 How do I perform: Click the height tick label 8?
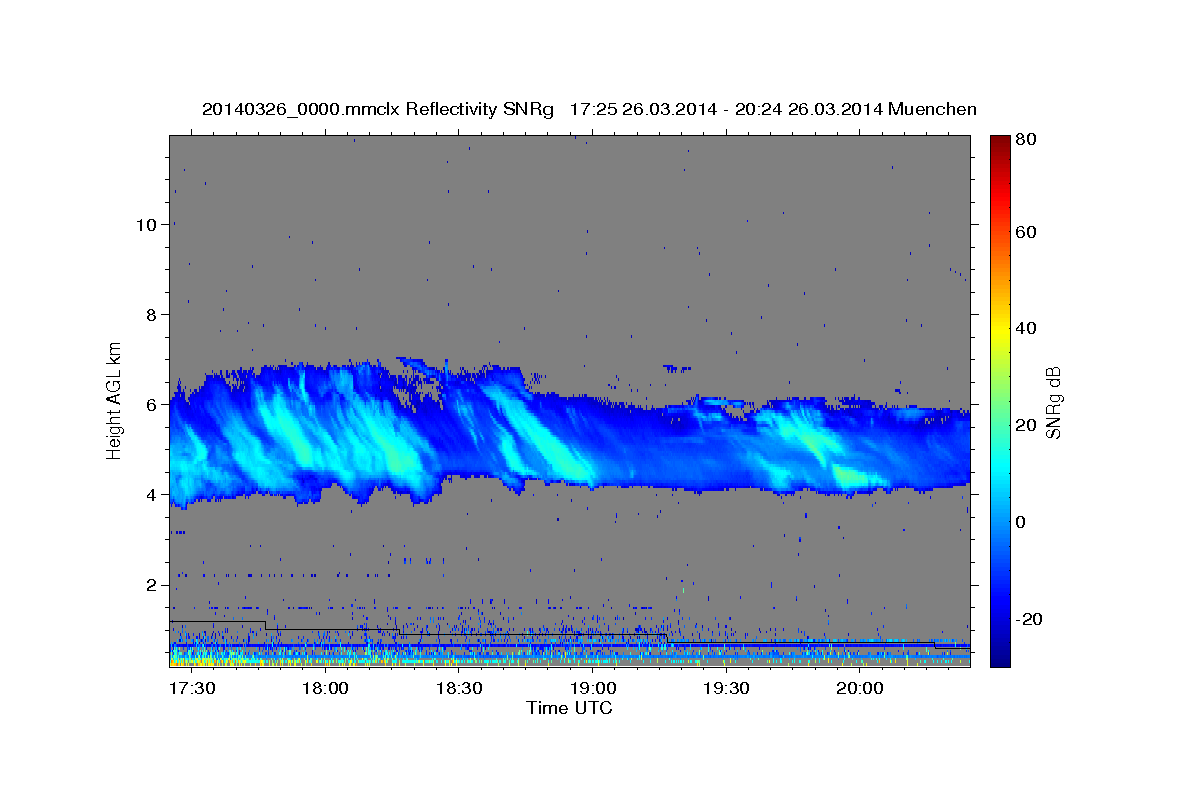pyautogui.click(x=150, y=314)
